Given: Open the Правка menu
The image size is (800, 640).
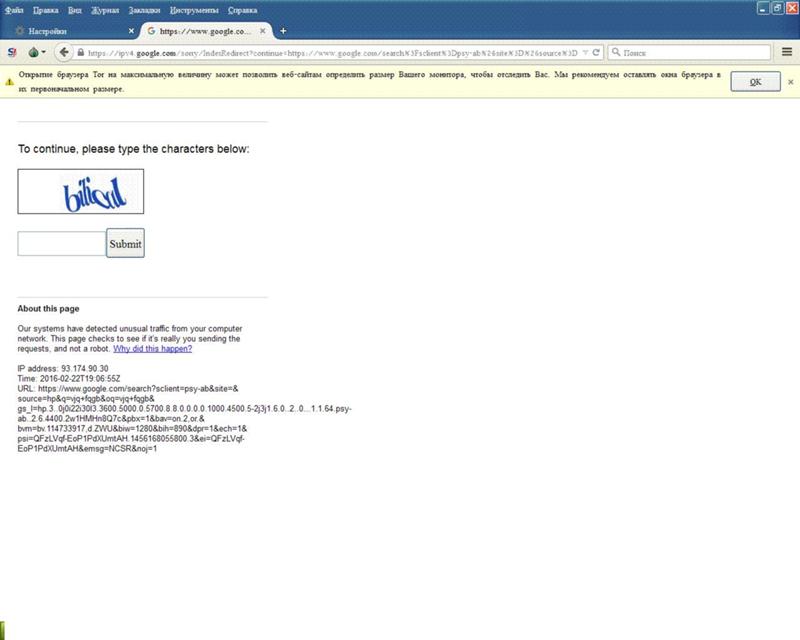Looking at the screenshot, I should pos(45,10).
